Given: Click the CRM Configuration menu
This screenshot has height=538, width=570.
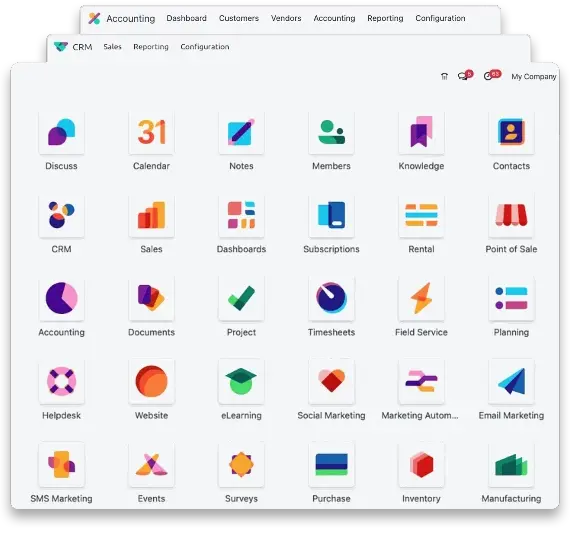Looking at the screenshot, I should (x=205, y=47).
